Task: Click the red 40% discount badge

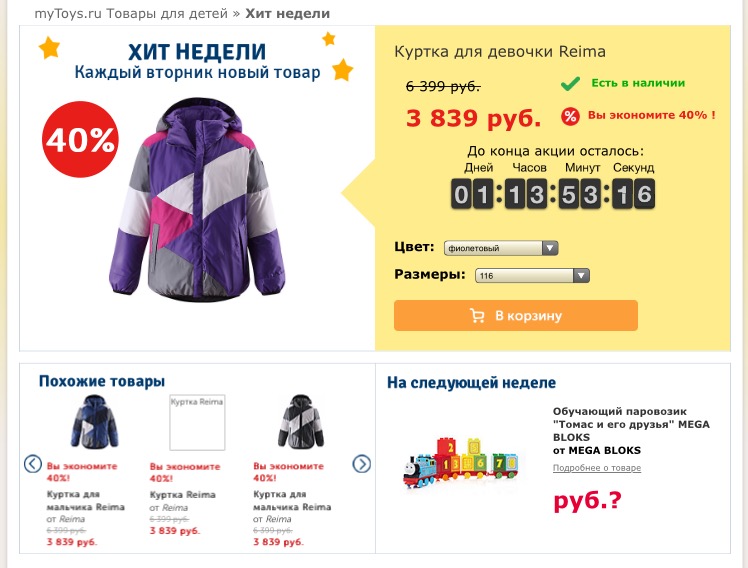Action: coord(80,139)
